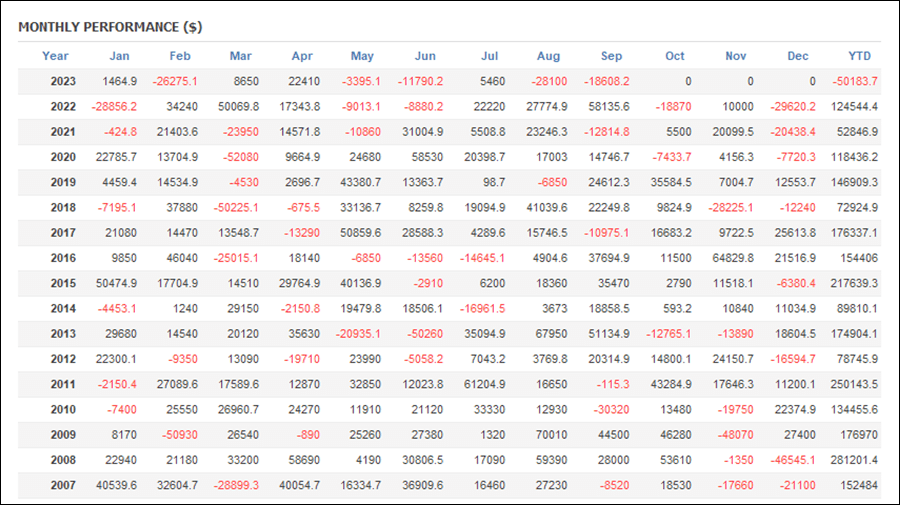The width and height of the screenshot is (900, 505).
Task: Select the 2018 year row label
Action: pyautogui.click(x=63, y=208)
